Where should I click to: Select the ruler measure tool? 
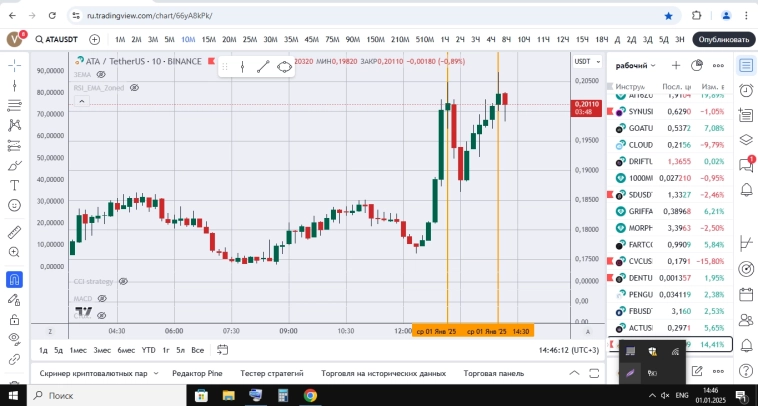click(15, 232)
